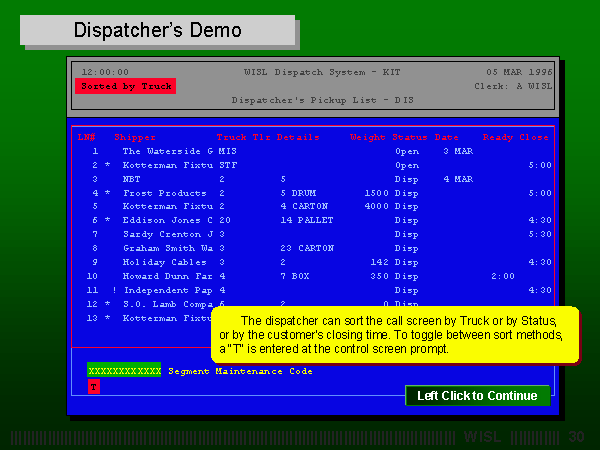Click the Weight column header

pyautogui.click(x=367, y=137)
